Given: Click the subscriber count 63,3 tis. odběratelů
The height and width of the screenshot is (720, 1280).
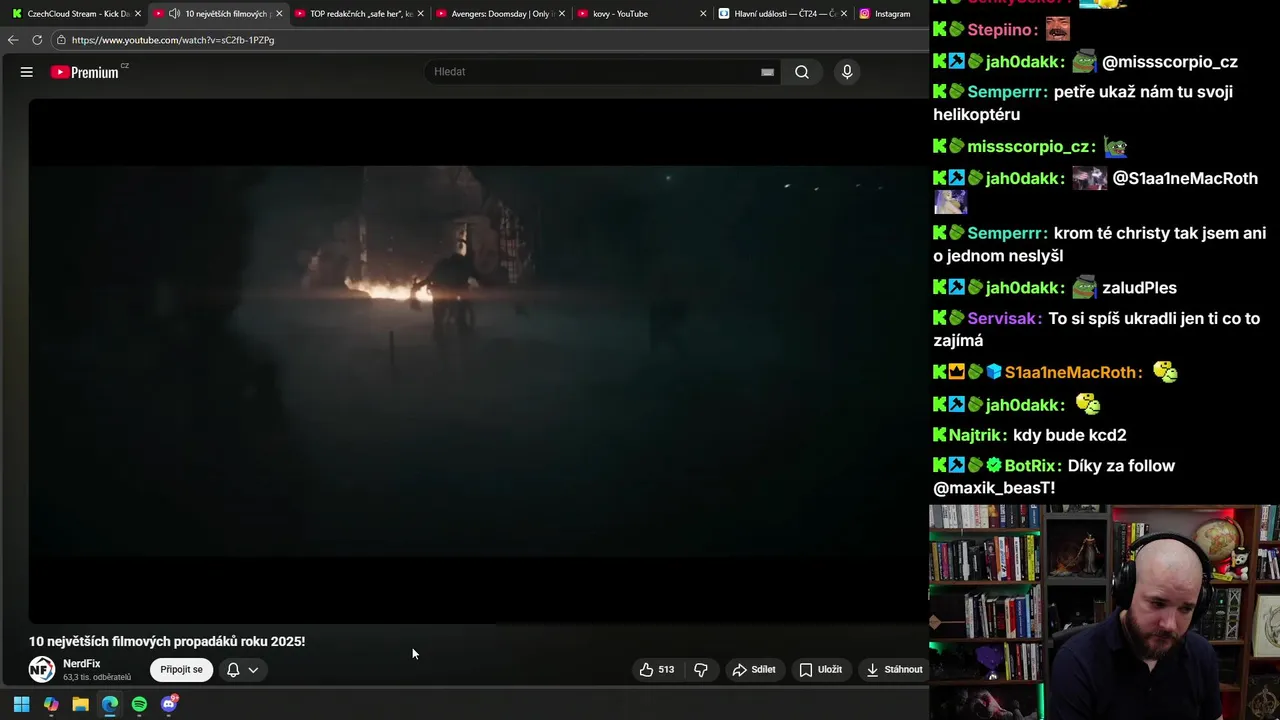Looking at the screenshot, I should tap(97, 678).
